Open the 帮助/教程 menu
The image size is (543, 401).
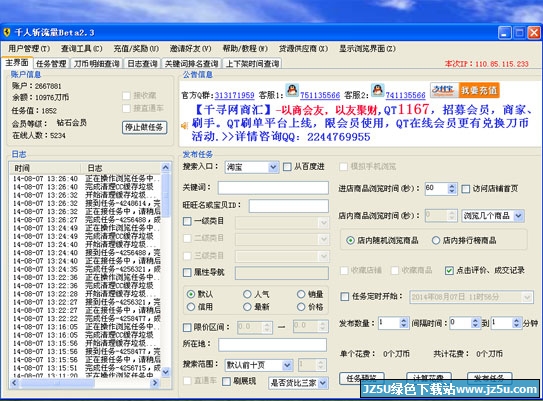click(x=245, y=48)
